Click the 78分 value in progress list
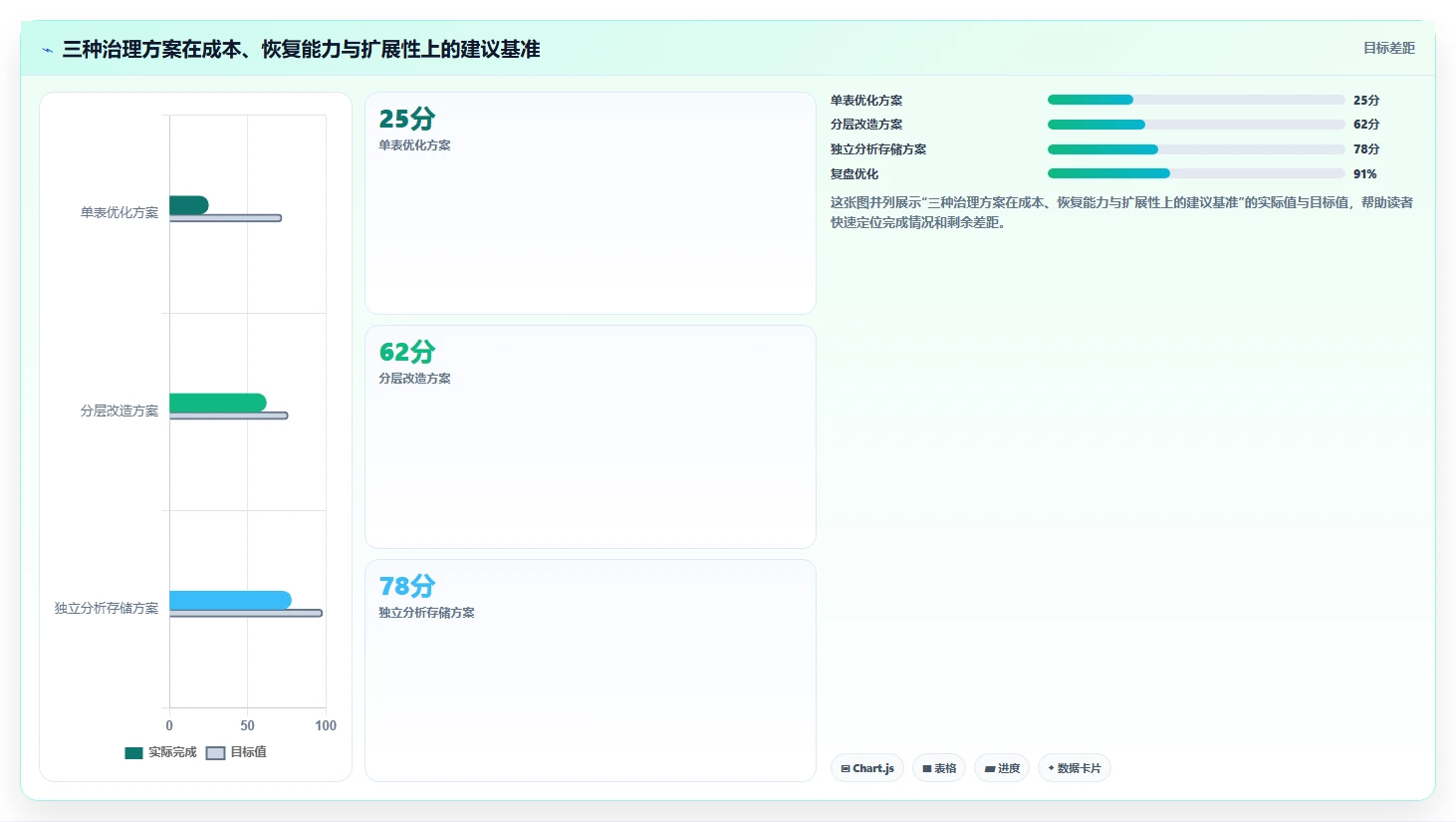1456x822 pixels. click(x=1366, y=149)
